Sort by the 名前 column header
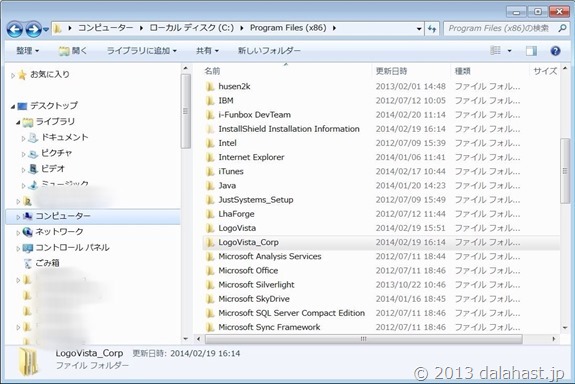575x384 pixels. [x=212, y=71]
